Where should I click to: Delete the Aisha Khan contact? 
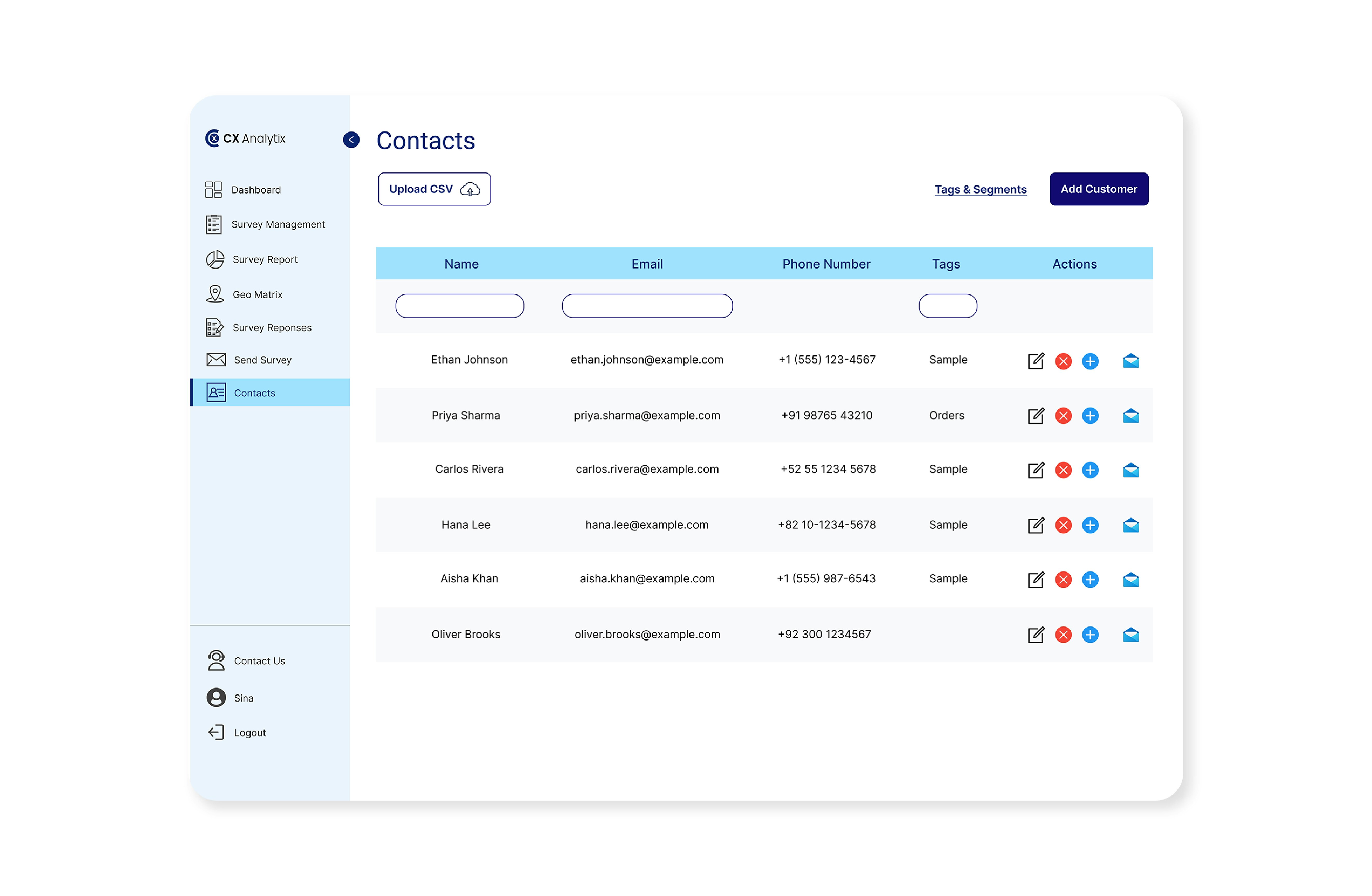coord(1063,579)
